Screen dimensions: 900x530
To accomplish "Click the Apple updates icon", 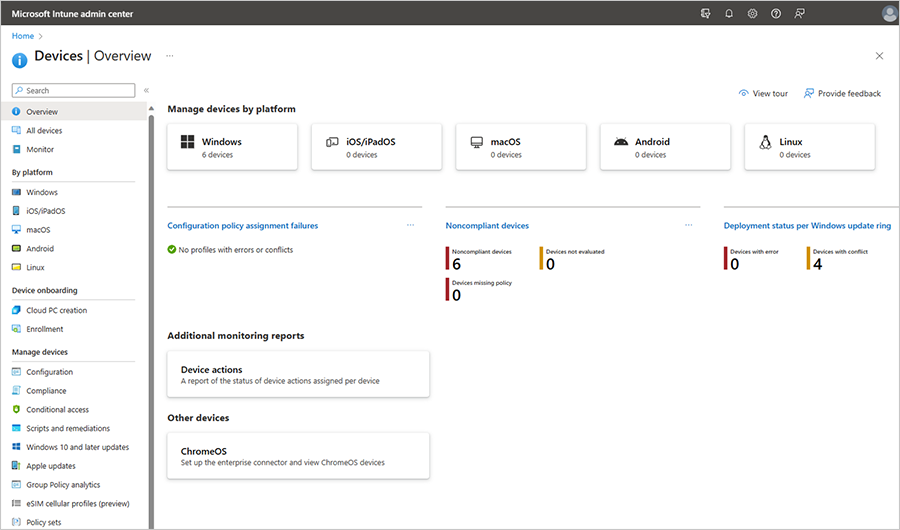I will [x=16, y=466].
